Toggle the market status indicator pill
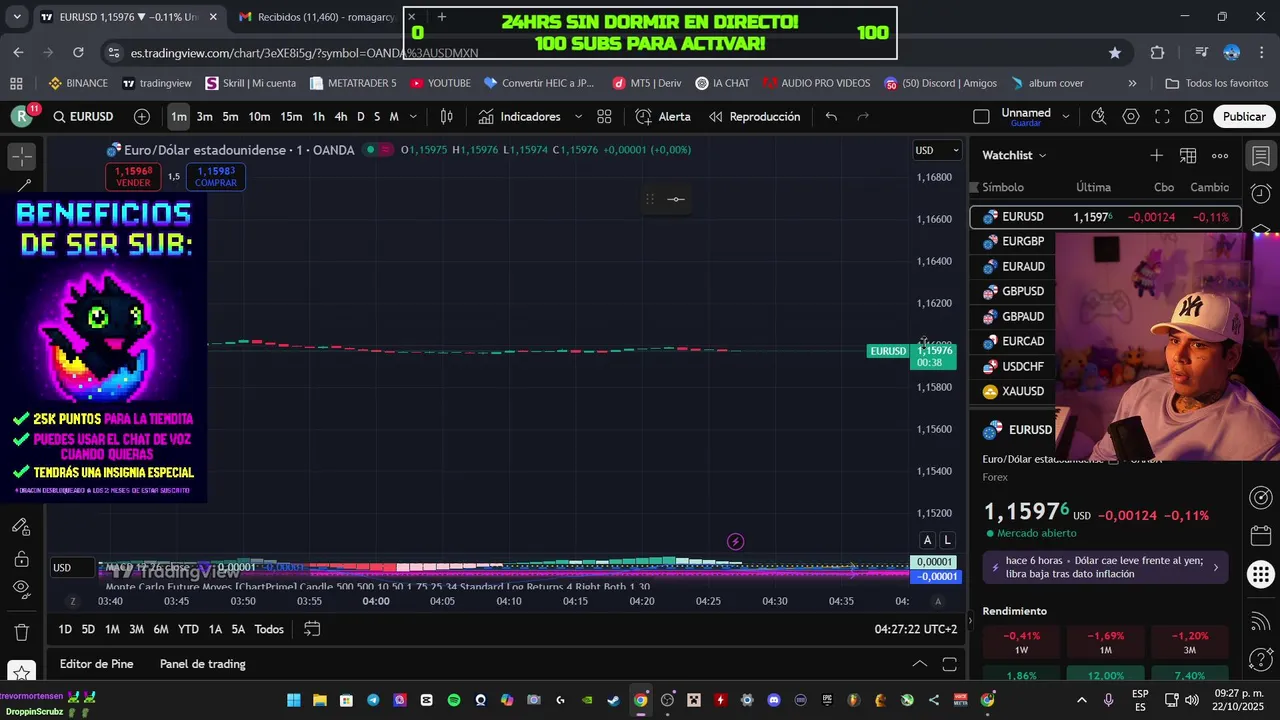The image size is (1280, 720). (x=378, y=150)
